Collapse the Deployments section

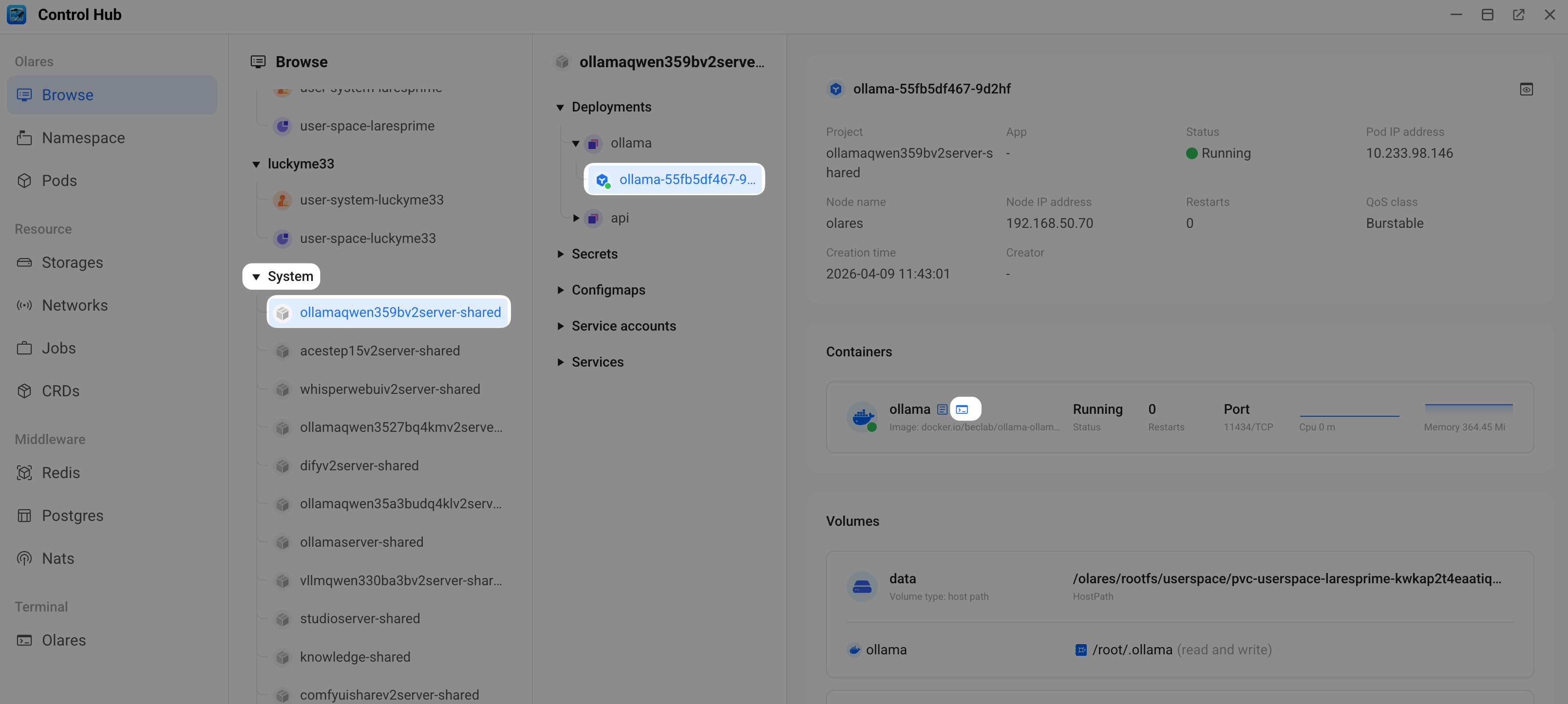click(x=561, y=107)
